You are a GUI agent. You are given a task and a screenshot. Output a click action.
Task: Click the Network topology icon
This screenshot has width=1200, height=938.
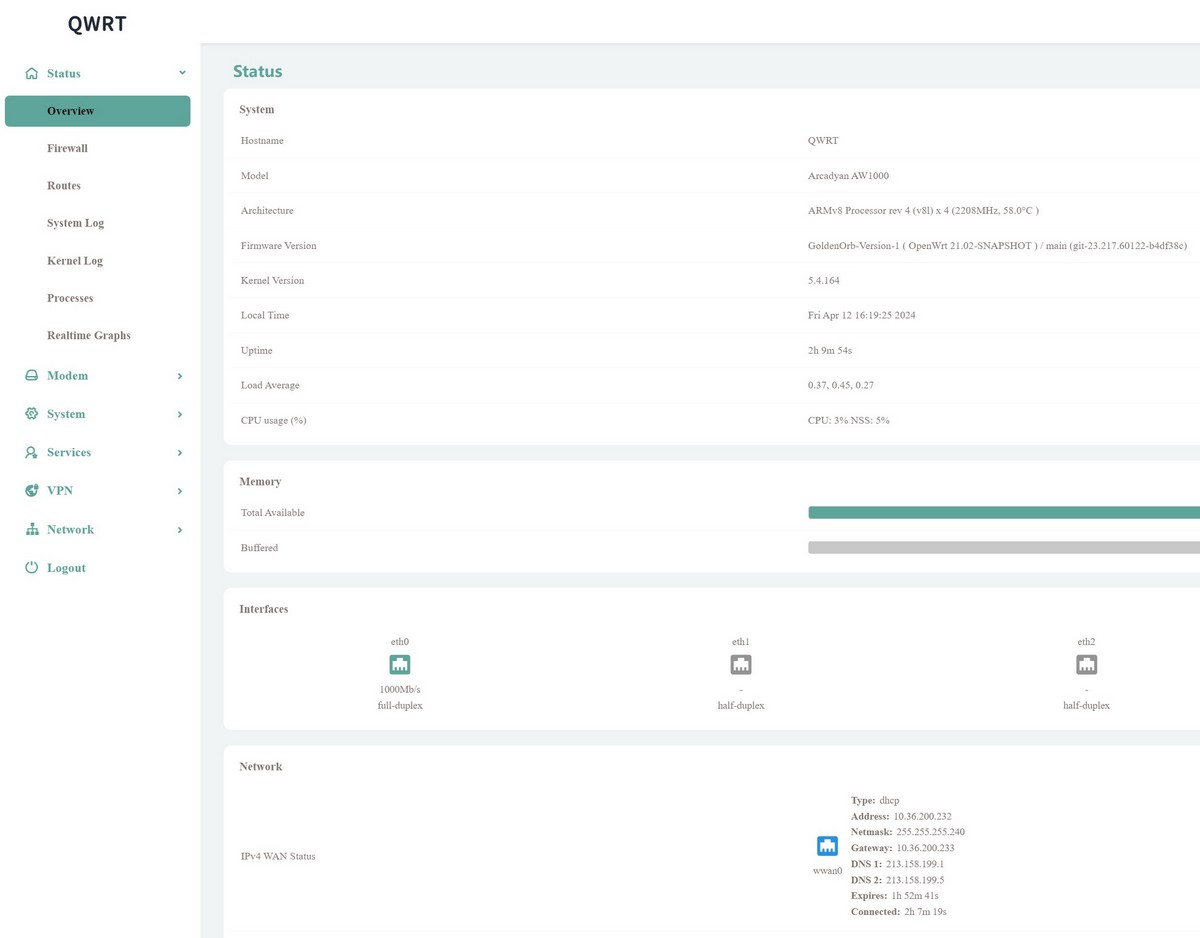[31, 530]
